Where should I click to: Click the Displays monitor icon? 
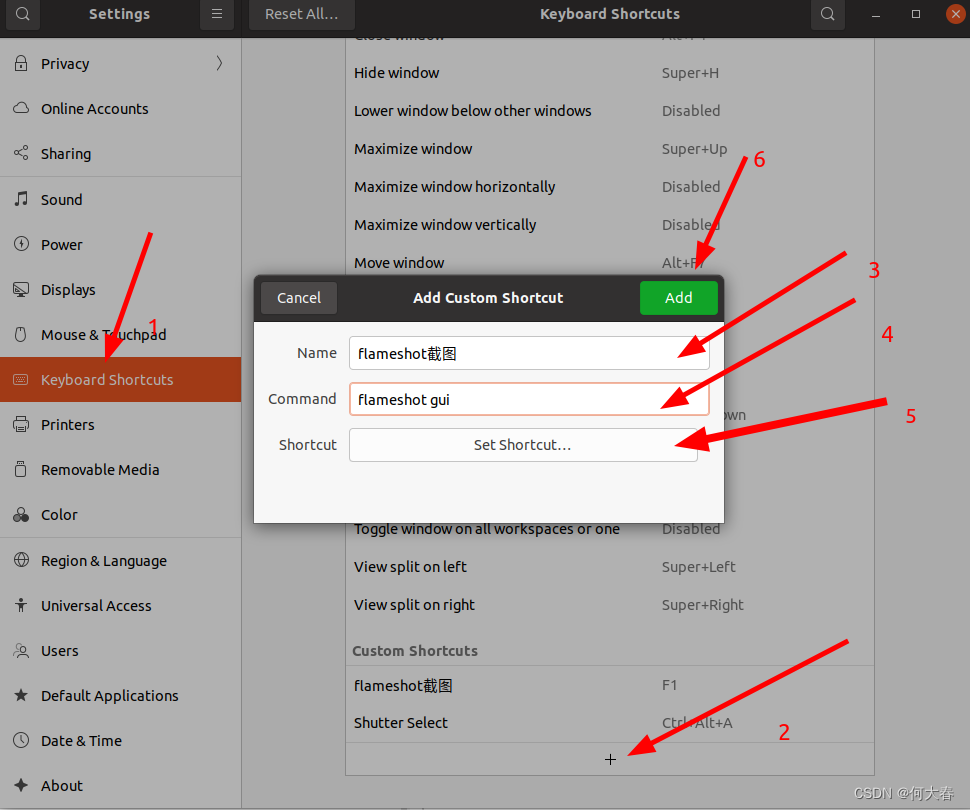tap(21, 289)
